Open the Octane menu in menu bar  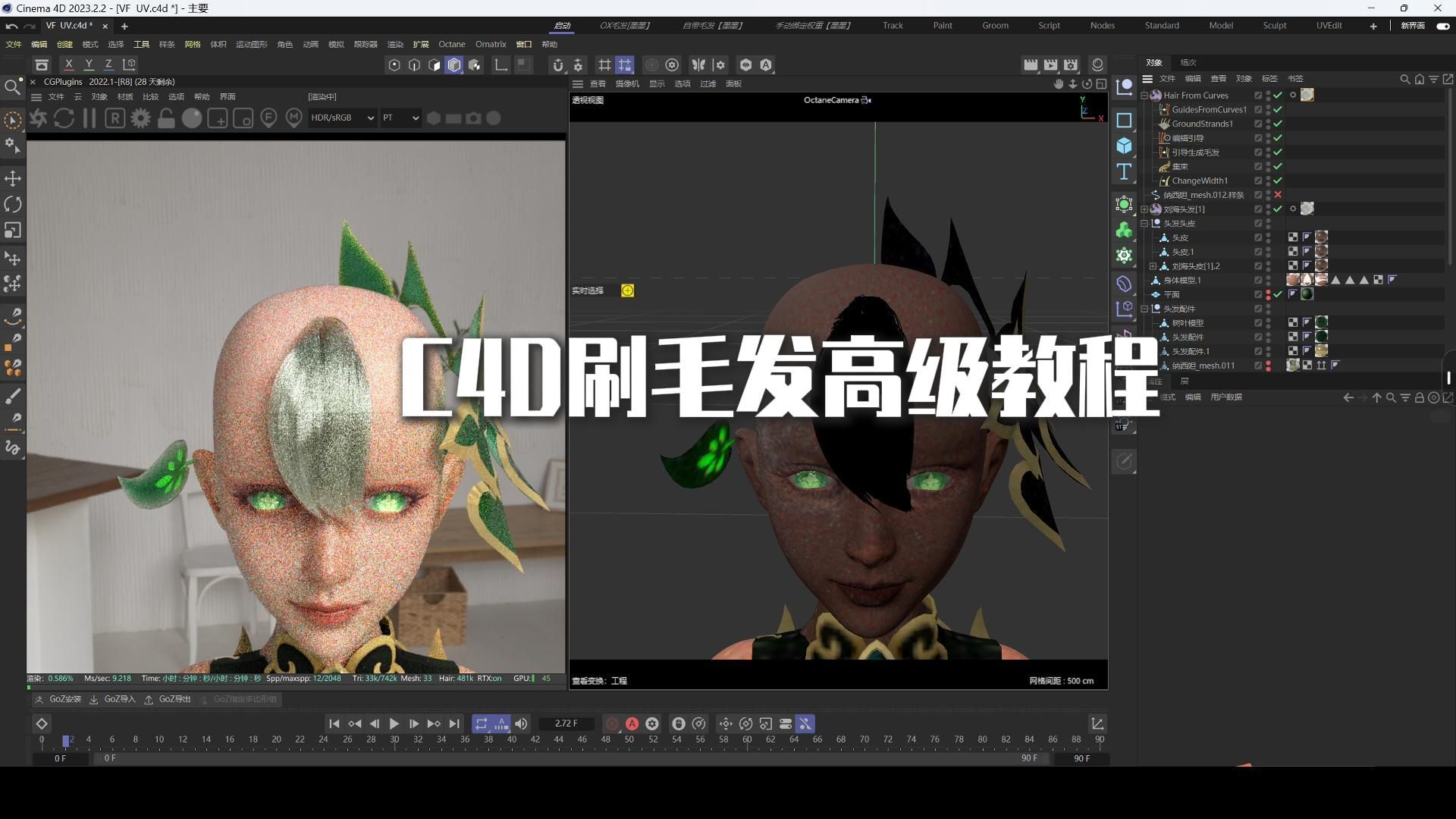(x=452, y=44)
